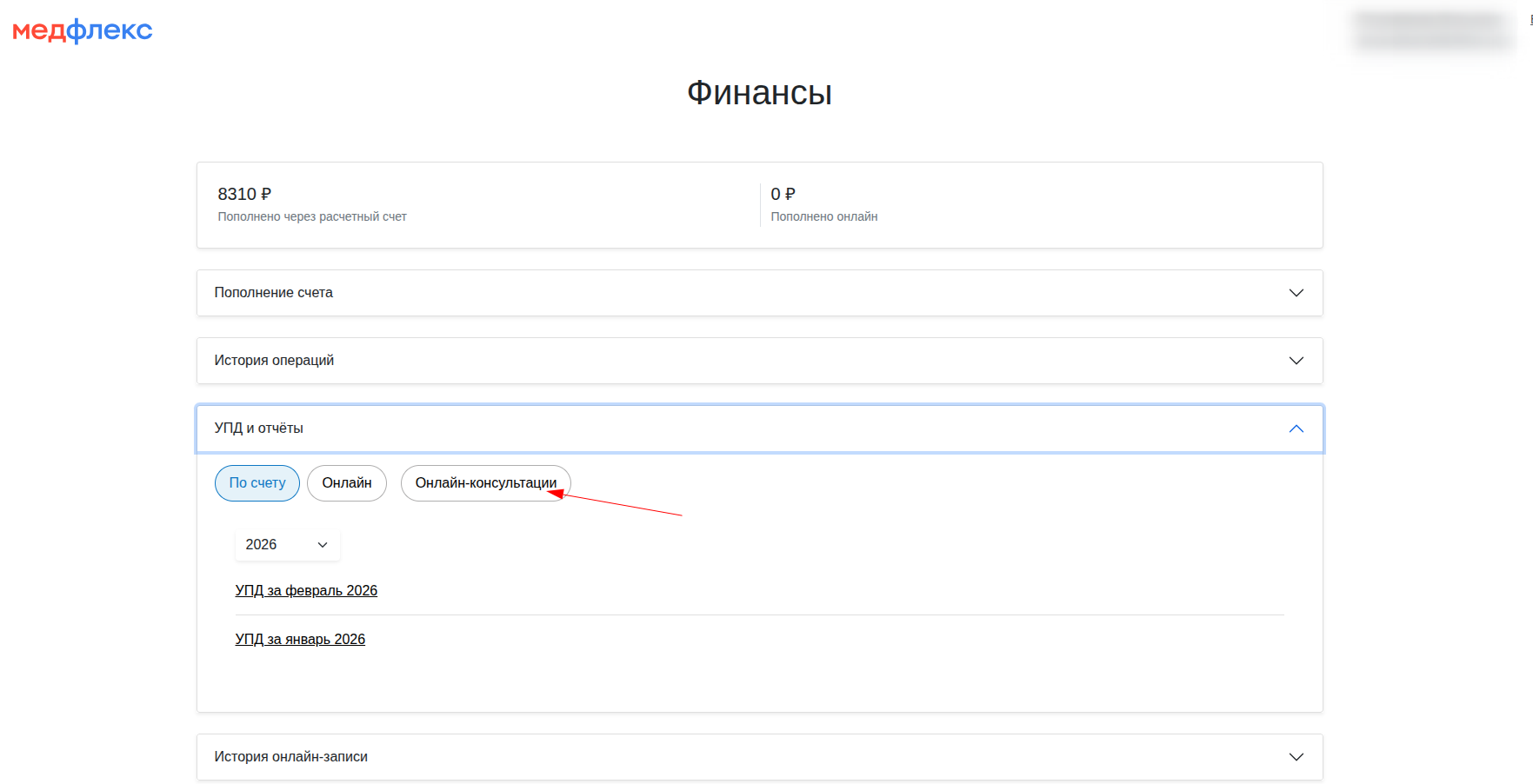This screenshot has height=784, width=1533.
Task: Click the 0 ₽ online top-up amount
Action: click(x=783, y=194)
